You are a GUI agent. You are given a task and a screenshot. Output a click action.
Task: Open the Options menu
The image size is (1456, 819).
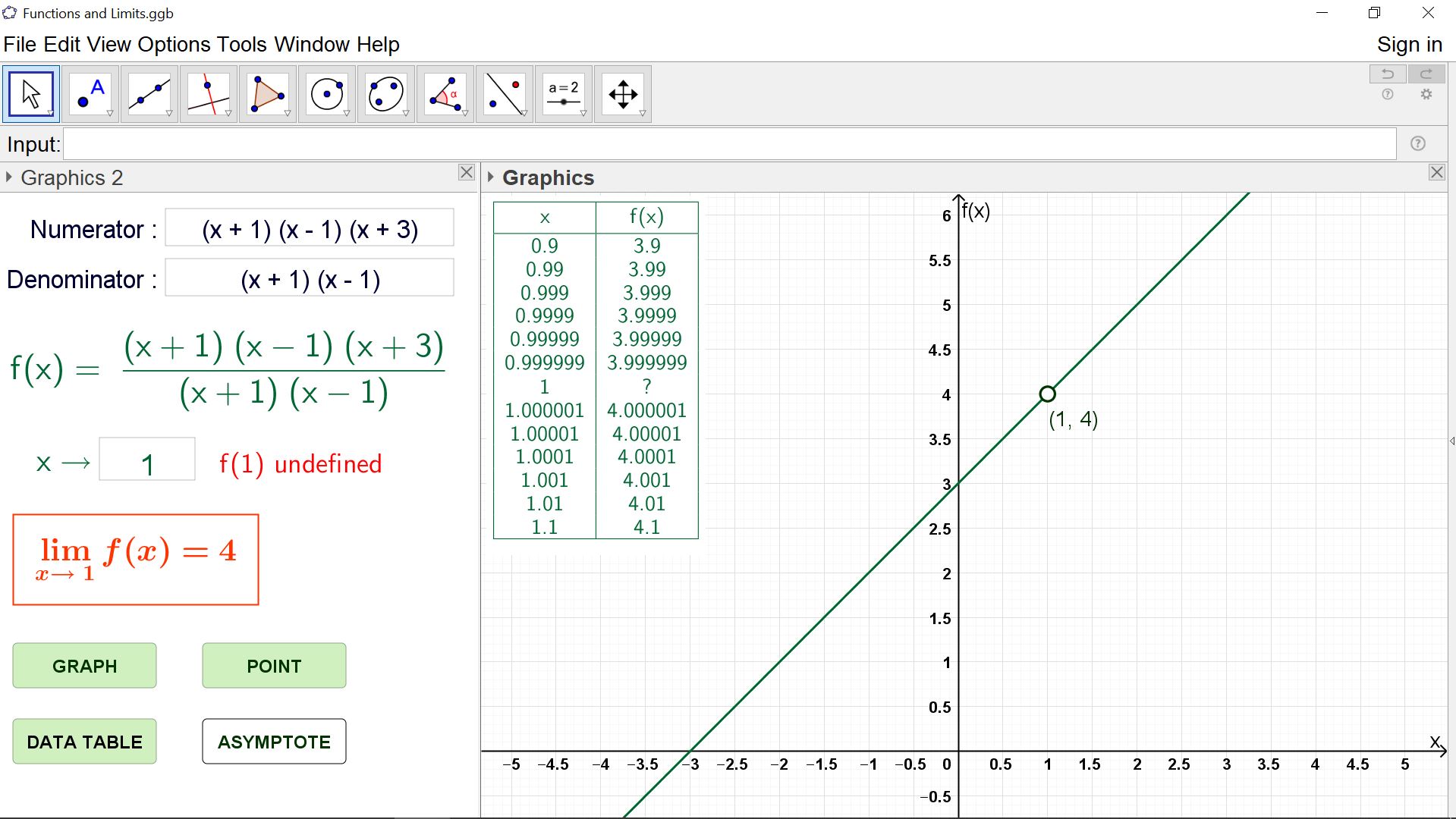[175, 45]
